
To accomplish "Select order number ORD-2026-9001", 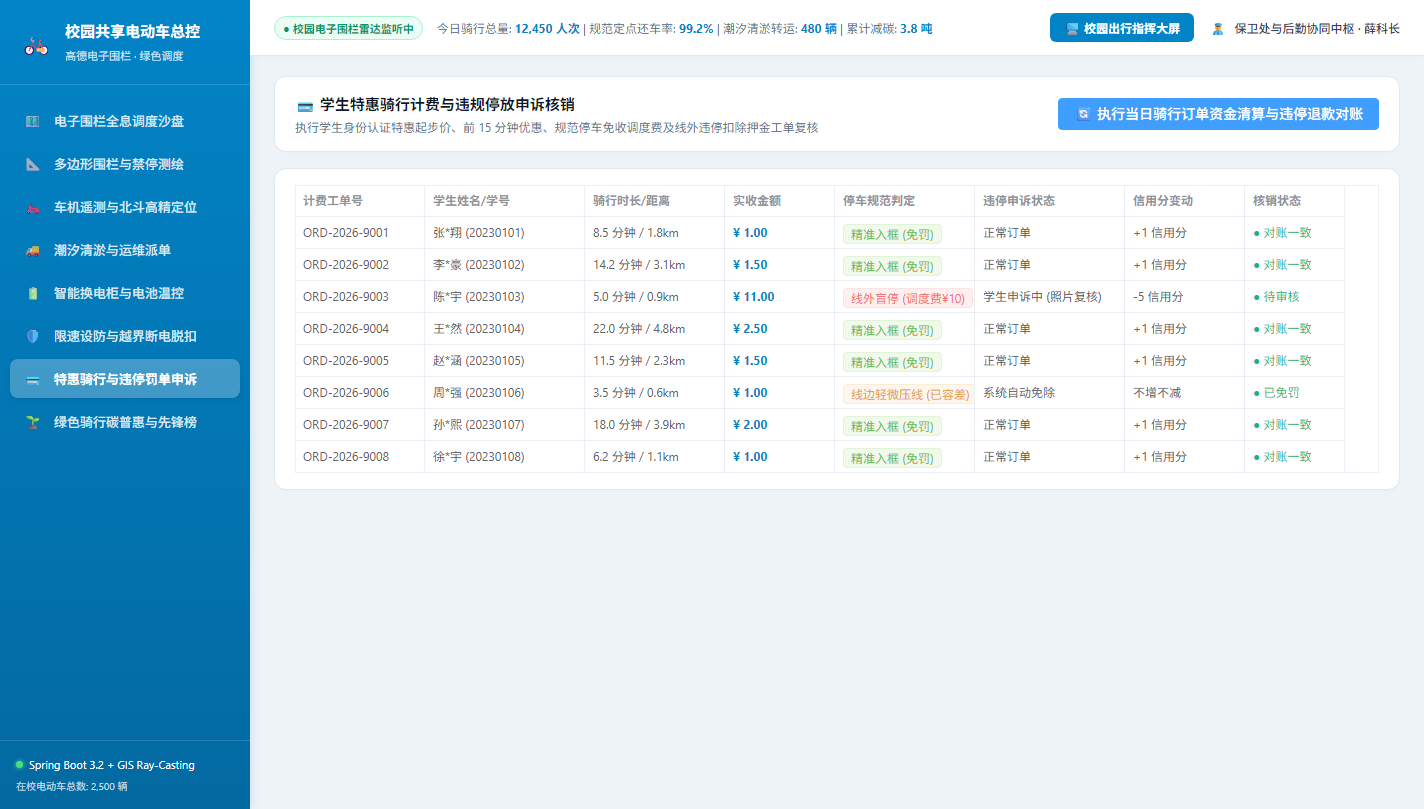I will pyautogui.click(x=346, y=233).
